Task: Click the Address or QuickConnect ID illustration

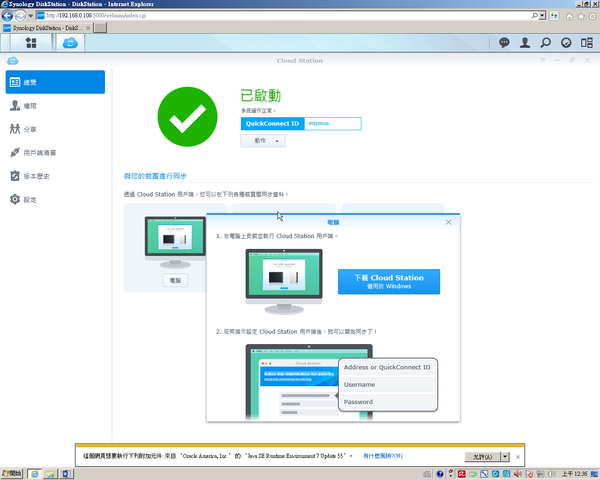Action: click(x=387, y=367)
